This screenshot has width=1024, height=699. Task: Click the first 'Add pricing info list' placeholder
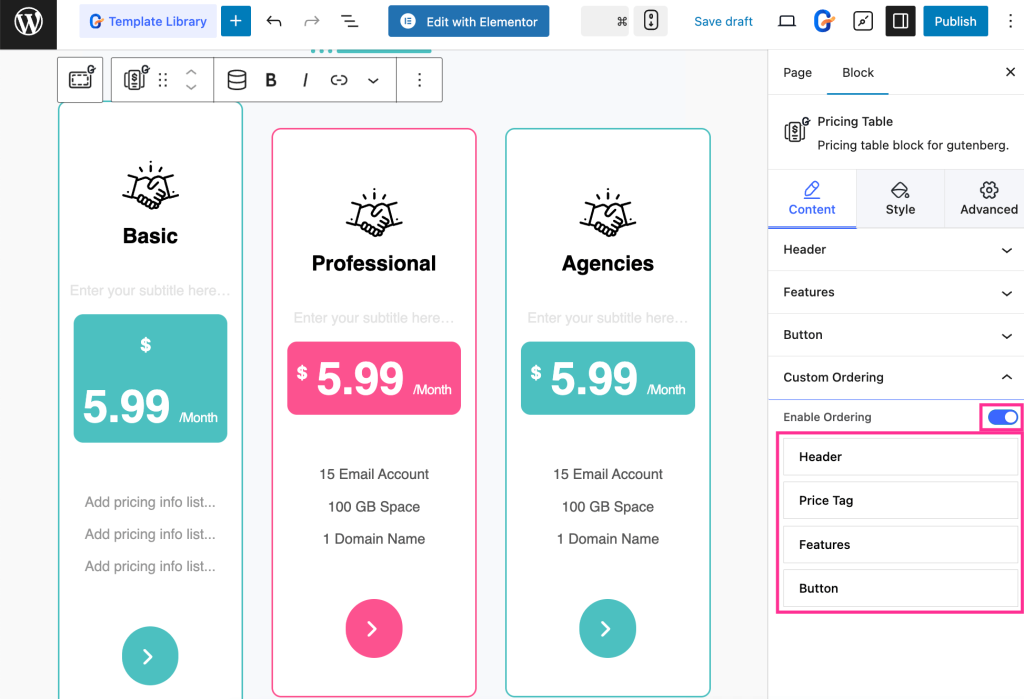pyautogui.click(x=150, y=502)
